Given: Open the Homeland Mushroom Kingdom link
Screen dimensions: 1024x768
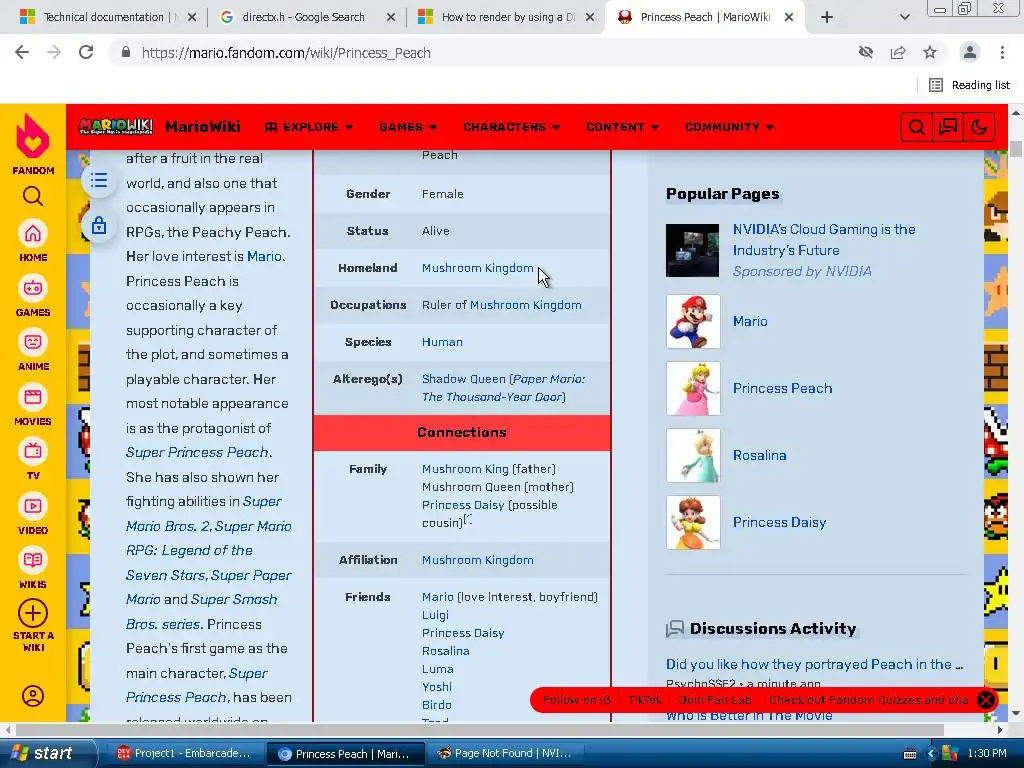Looking at the screenshot, I should 477,268.
